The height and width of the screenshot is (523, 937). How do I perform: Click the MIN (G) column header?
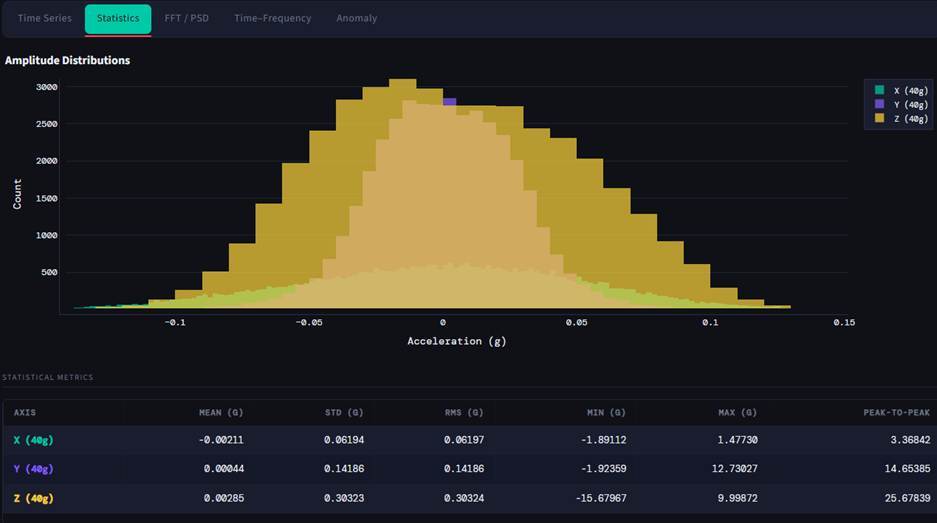pos(607,412)
